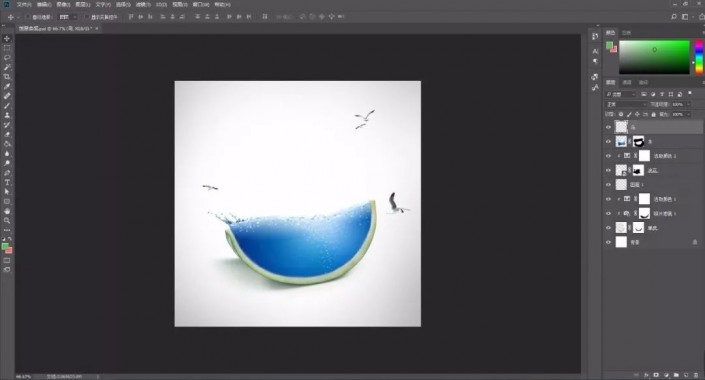705x380 pixels.
Task: Open the Filter (滤镜) menu
Action: (x=143, y=4)
